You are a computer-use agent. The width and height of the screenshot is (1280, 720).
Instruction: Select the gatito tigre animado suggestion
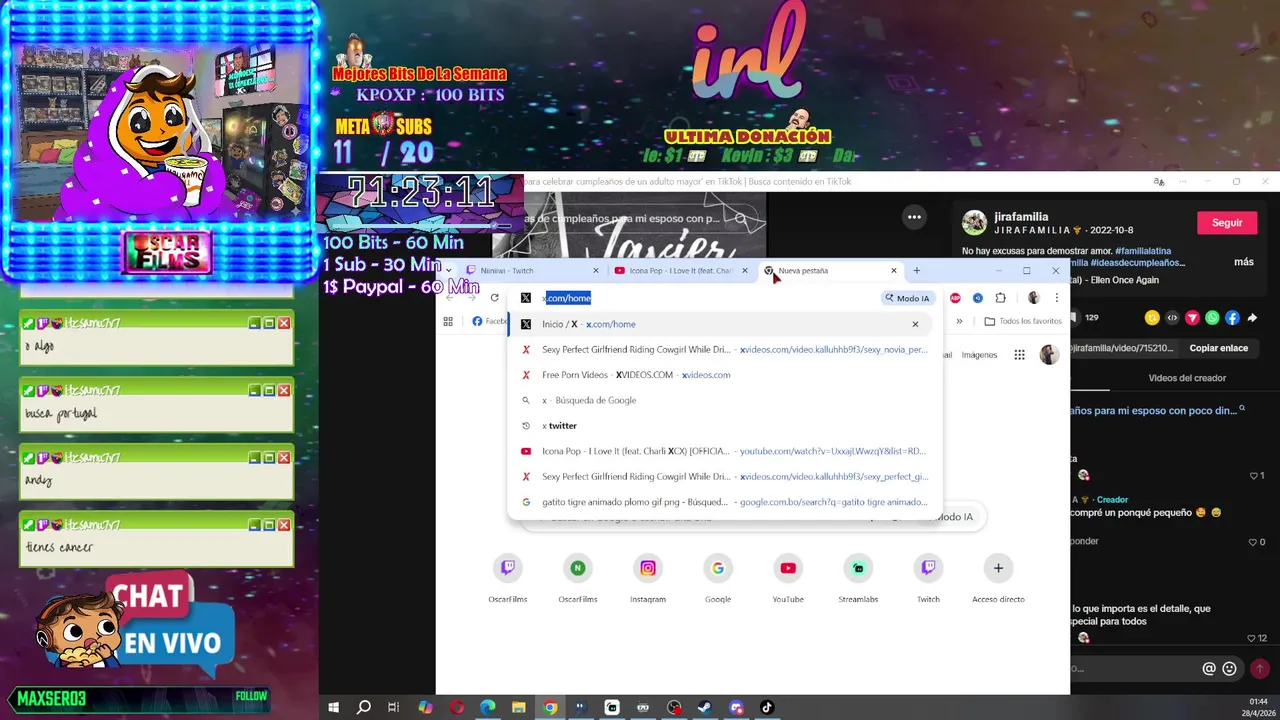pos(720,502)
